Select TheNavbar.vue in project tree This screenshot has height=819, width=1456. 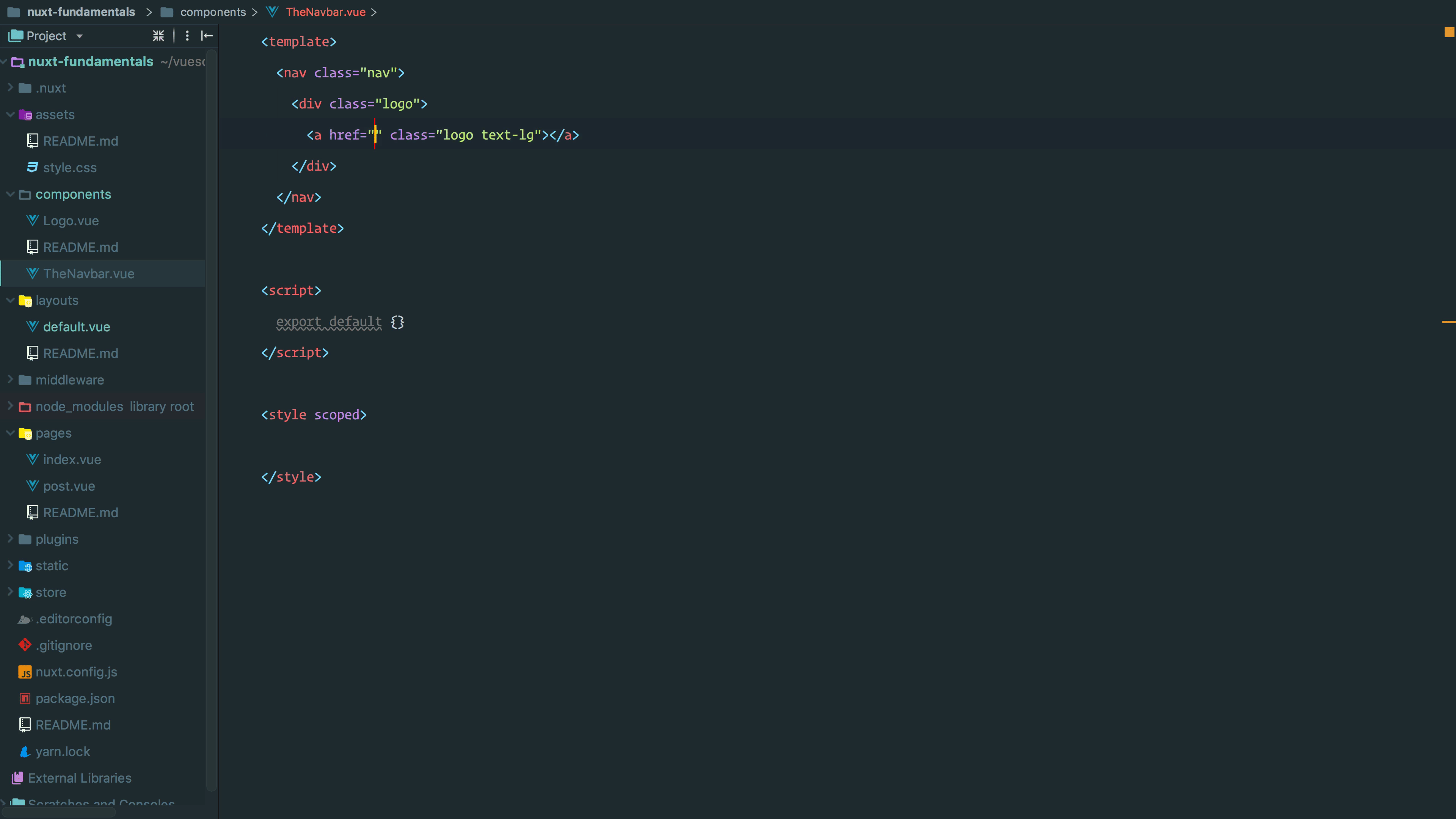(x=89, y=273)
